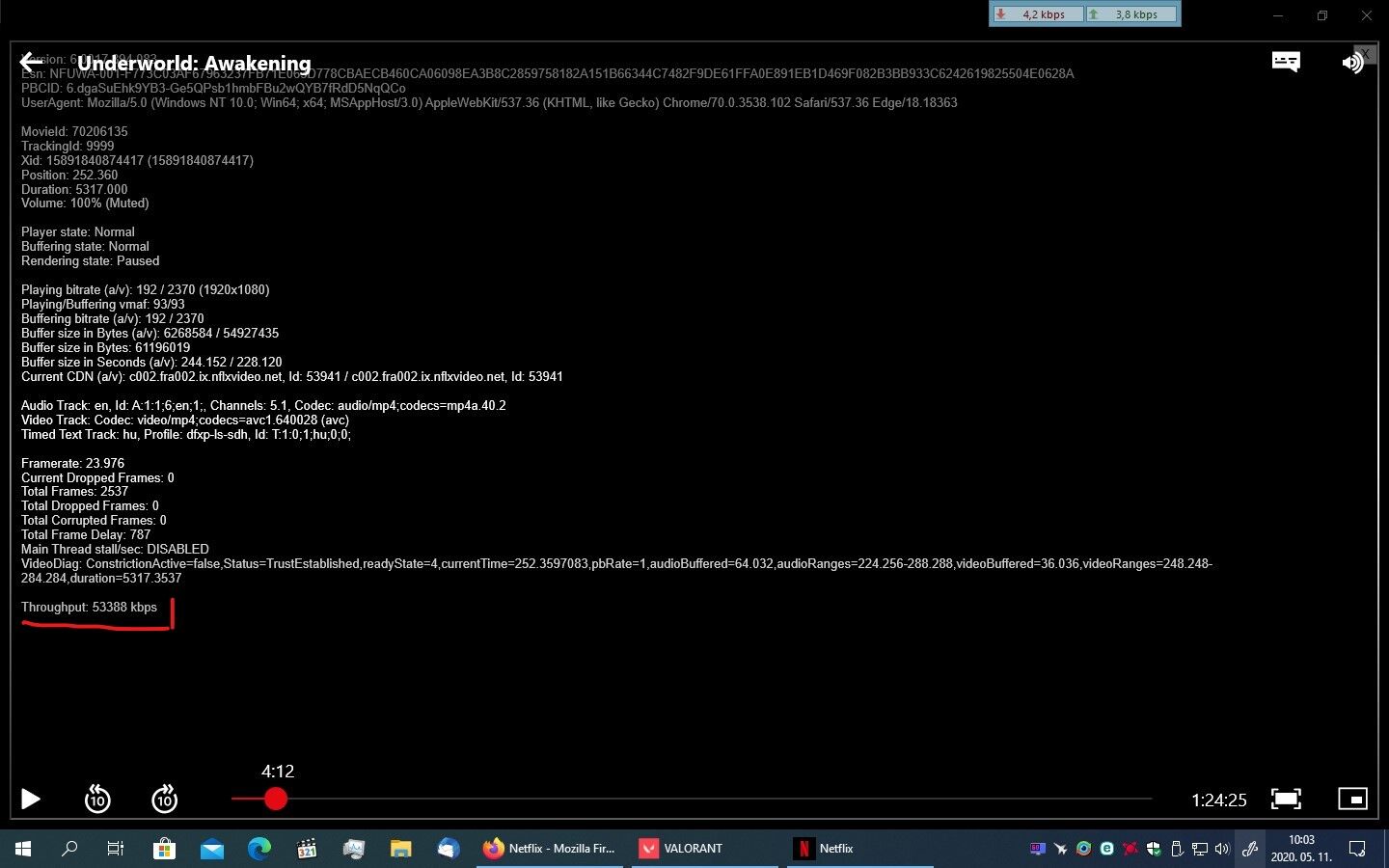Click the Throughput: 53388 kbps line
The width and height of the screenshot is (1389, 868).
tap(89, 607)
